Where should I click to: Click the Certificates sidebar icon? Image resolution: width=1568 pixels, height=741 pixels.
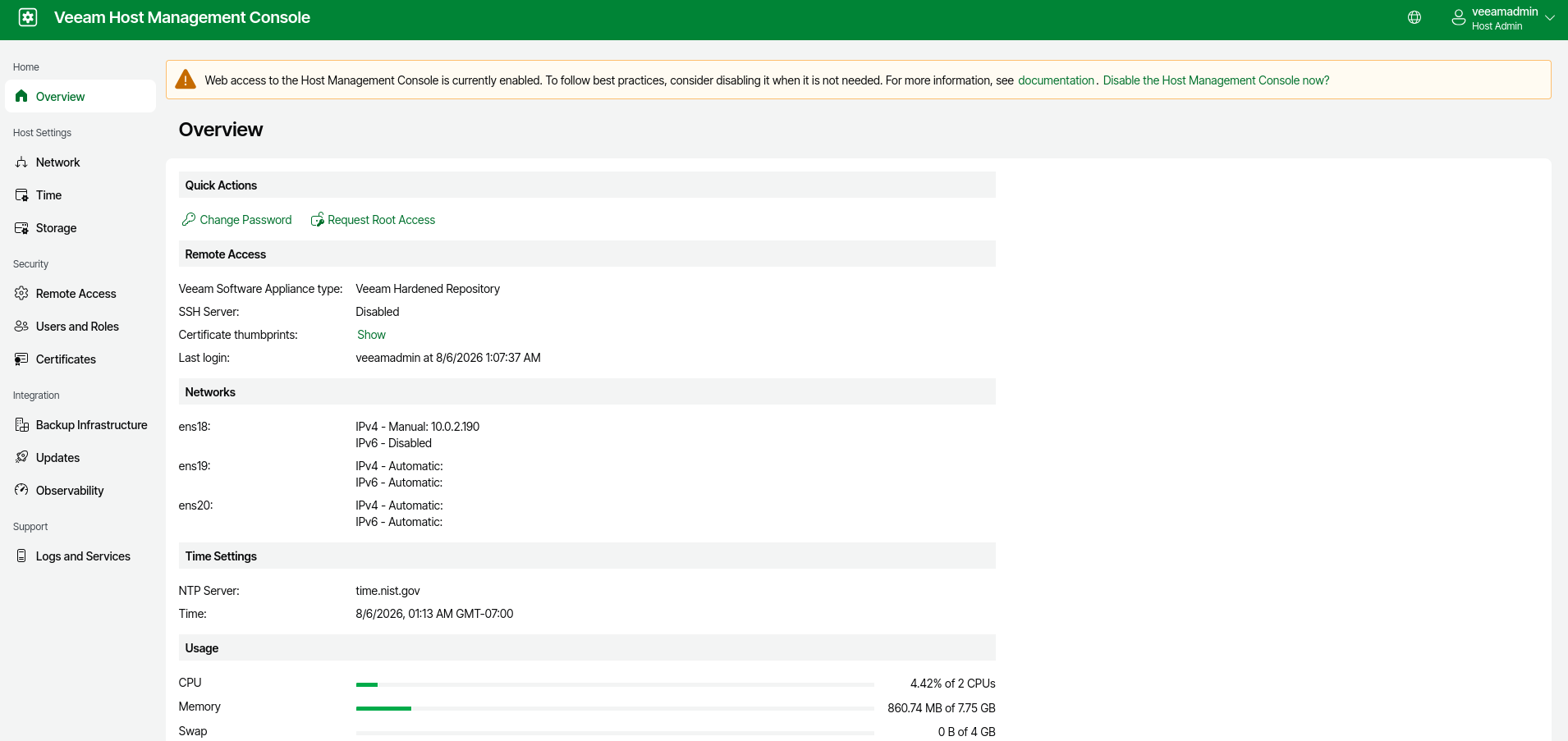point(21,359)
